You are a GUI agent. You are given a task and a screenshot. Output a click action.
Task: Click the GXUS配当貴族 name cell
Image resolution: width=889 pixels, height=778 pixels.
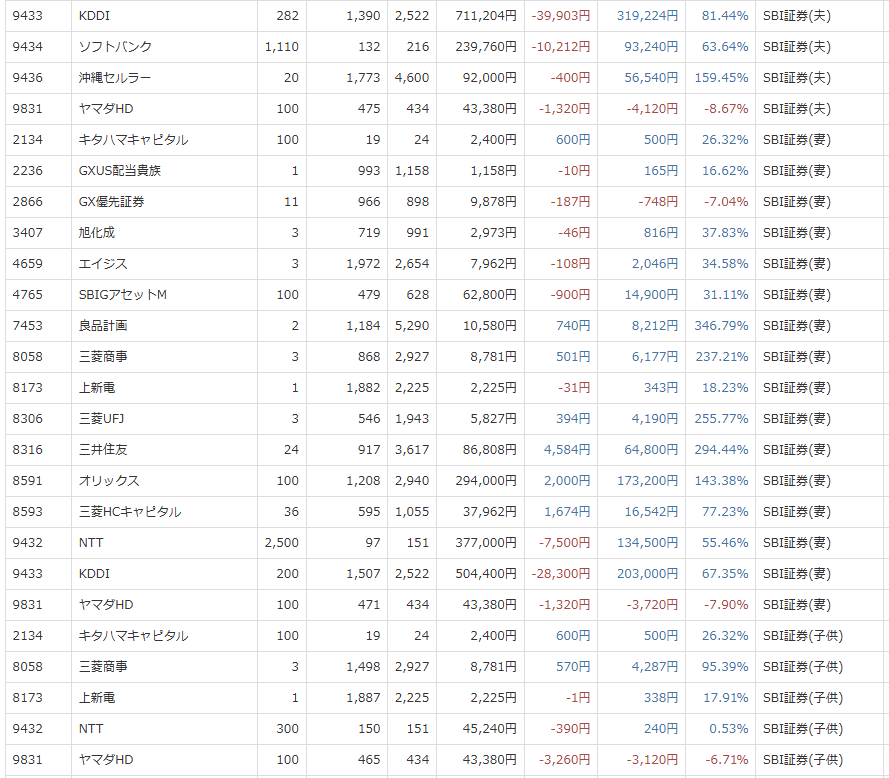pos(120,171)
